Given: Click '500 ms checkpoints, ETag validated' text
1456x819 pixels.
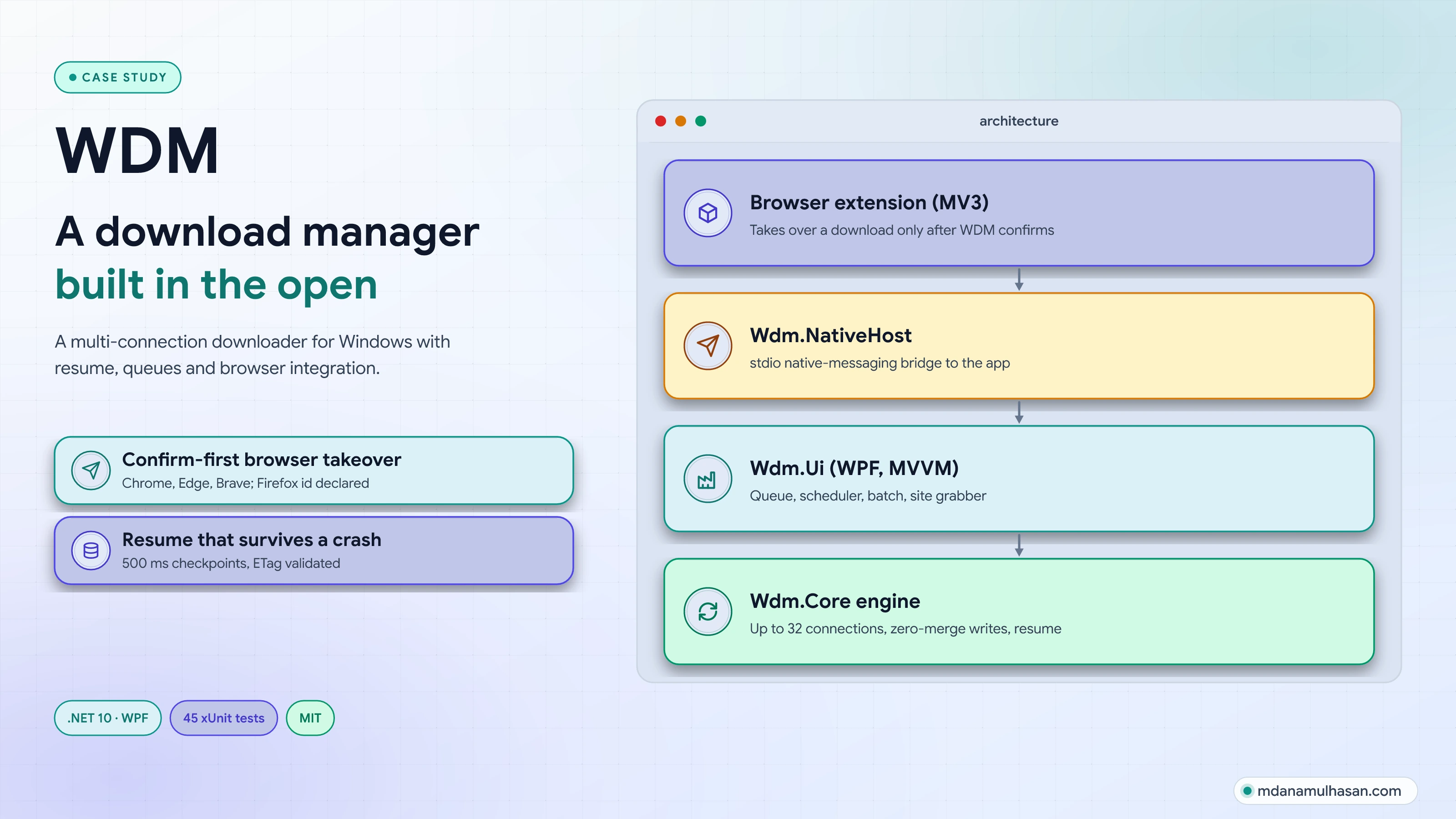Looking at the screenshot, I should coord(231,564).
